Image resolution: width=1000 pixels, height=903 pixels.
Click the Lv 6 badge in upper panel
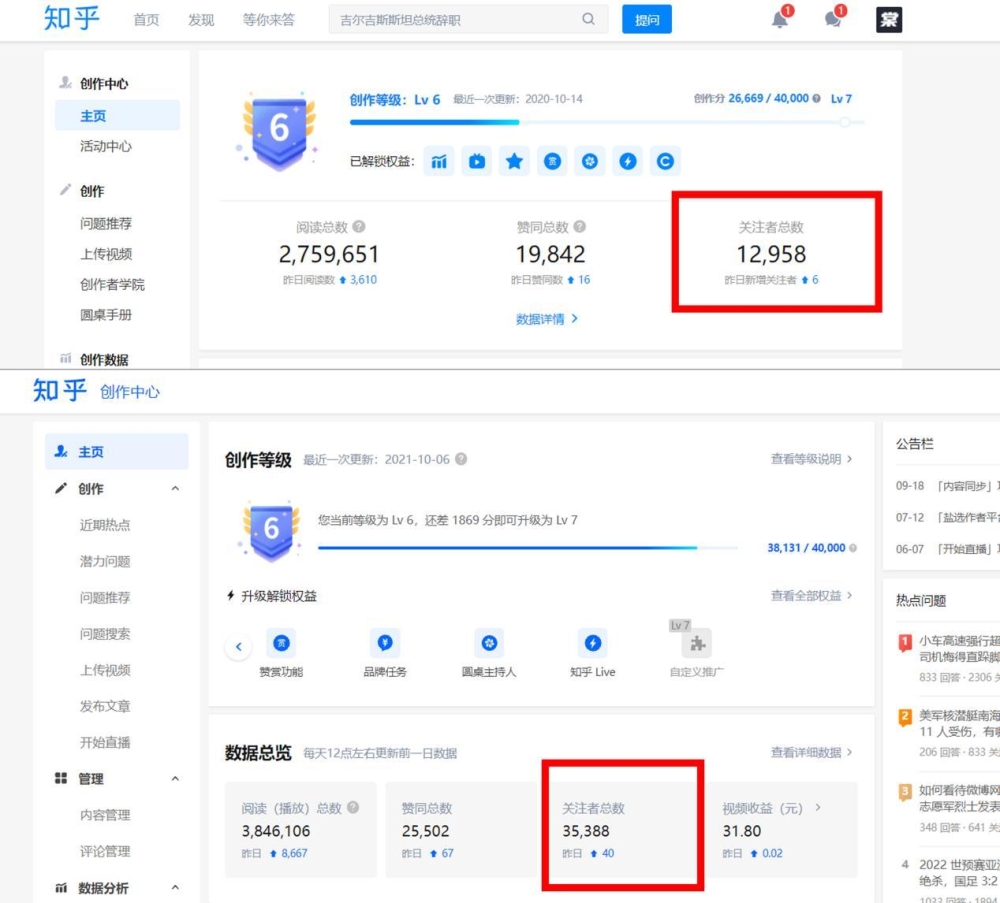point(279,131)
